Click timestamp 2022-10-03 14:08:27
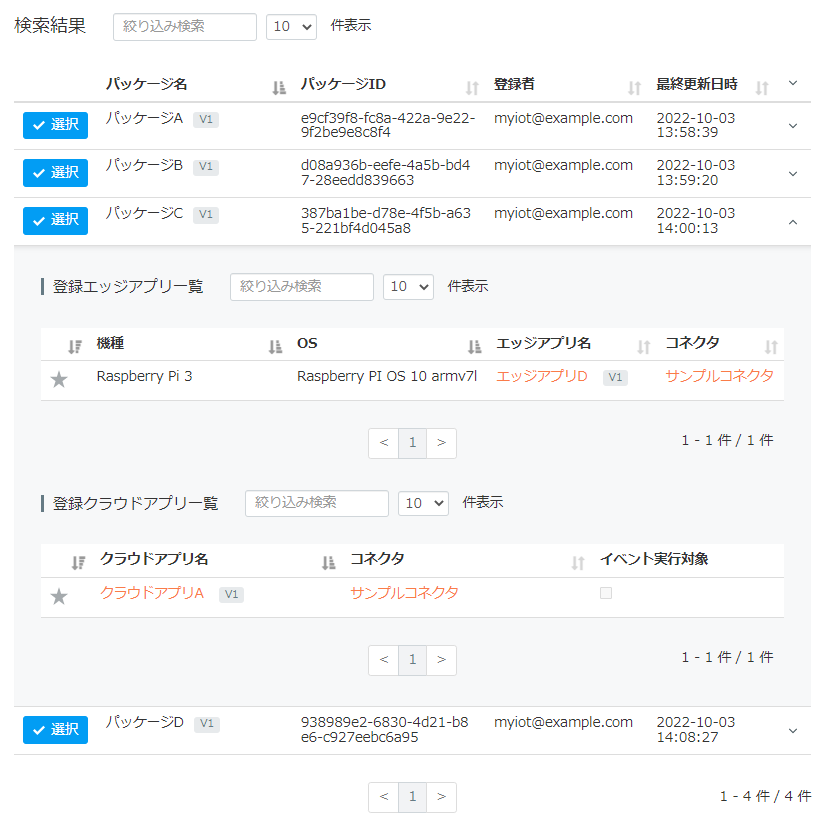This screenshot has width=826, height=826. click(x=695, y=730)
